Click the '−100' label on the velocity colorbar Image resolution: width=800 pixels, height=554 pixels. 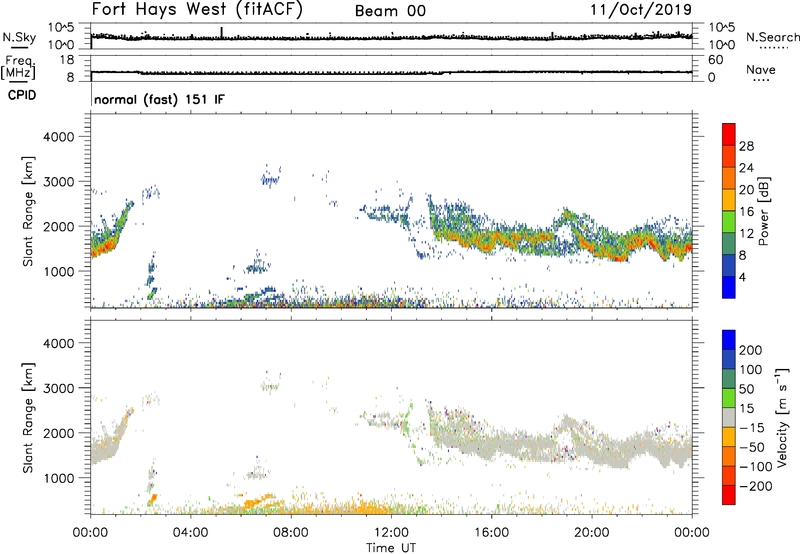[x=756, y=467]
